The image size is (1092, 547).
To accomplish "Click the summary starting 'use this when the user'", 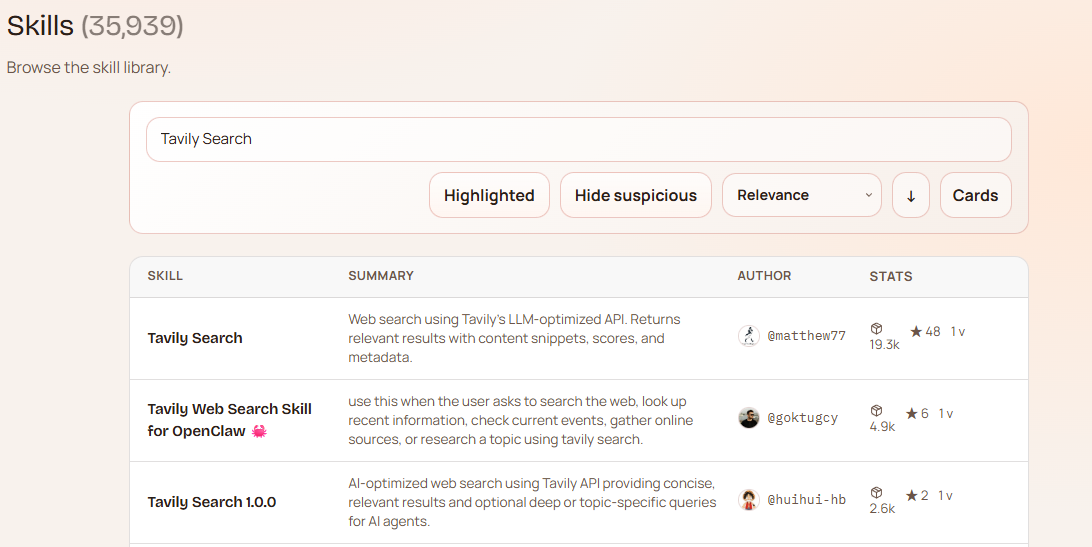I will [x=520, y=420].
